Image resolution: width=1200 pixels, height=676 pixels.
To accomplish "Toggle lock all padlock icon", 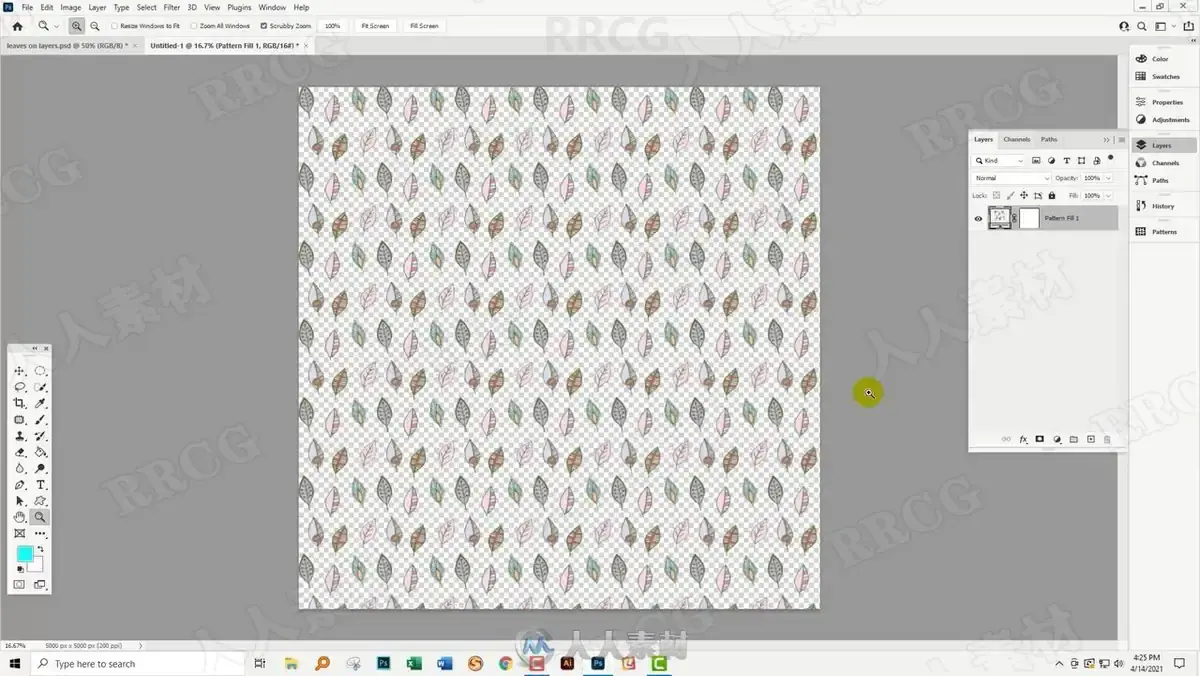I will point(1052,195).
